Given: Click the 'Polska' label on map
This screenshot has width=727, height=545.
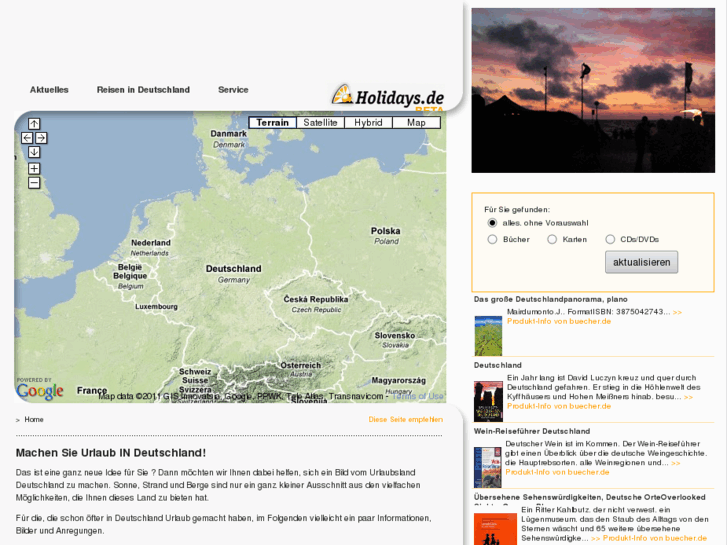Looking at the screenshot, I should pyautogui.click(x=385, y=231).
